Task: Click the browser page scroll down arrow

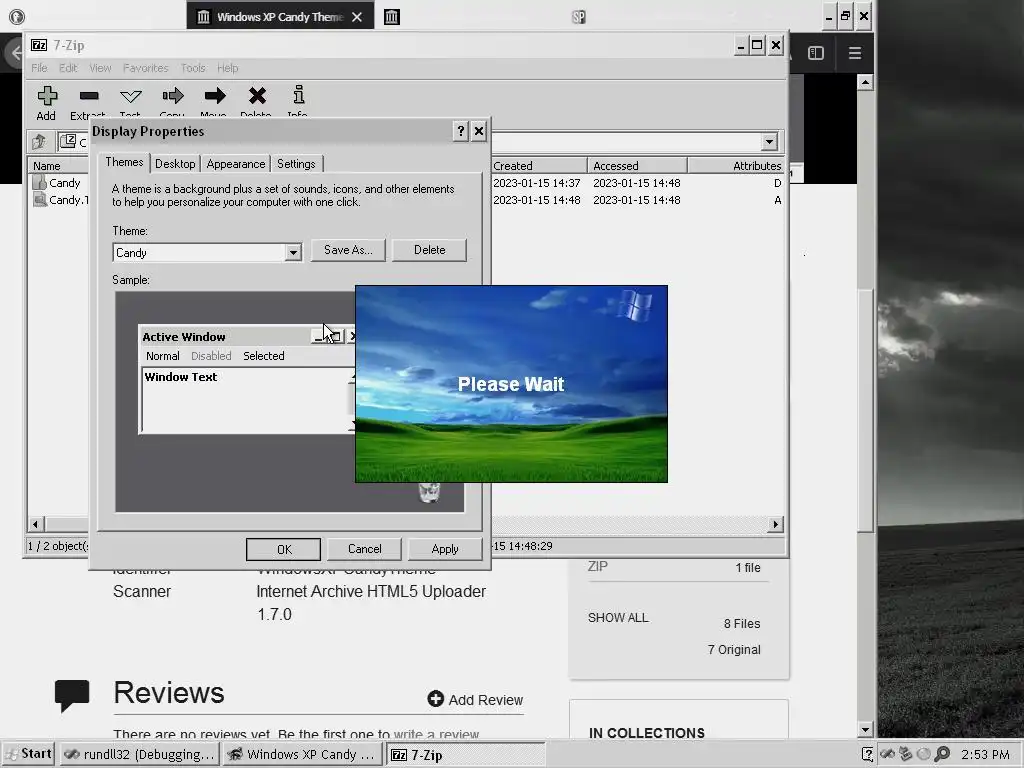Action: point(865,730)
